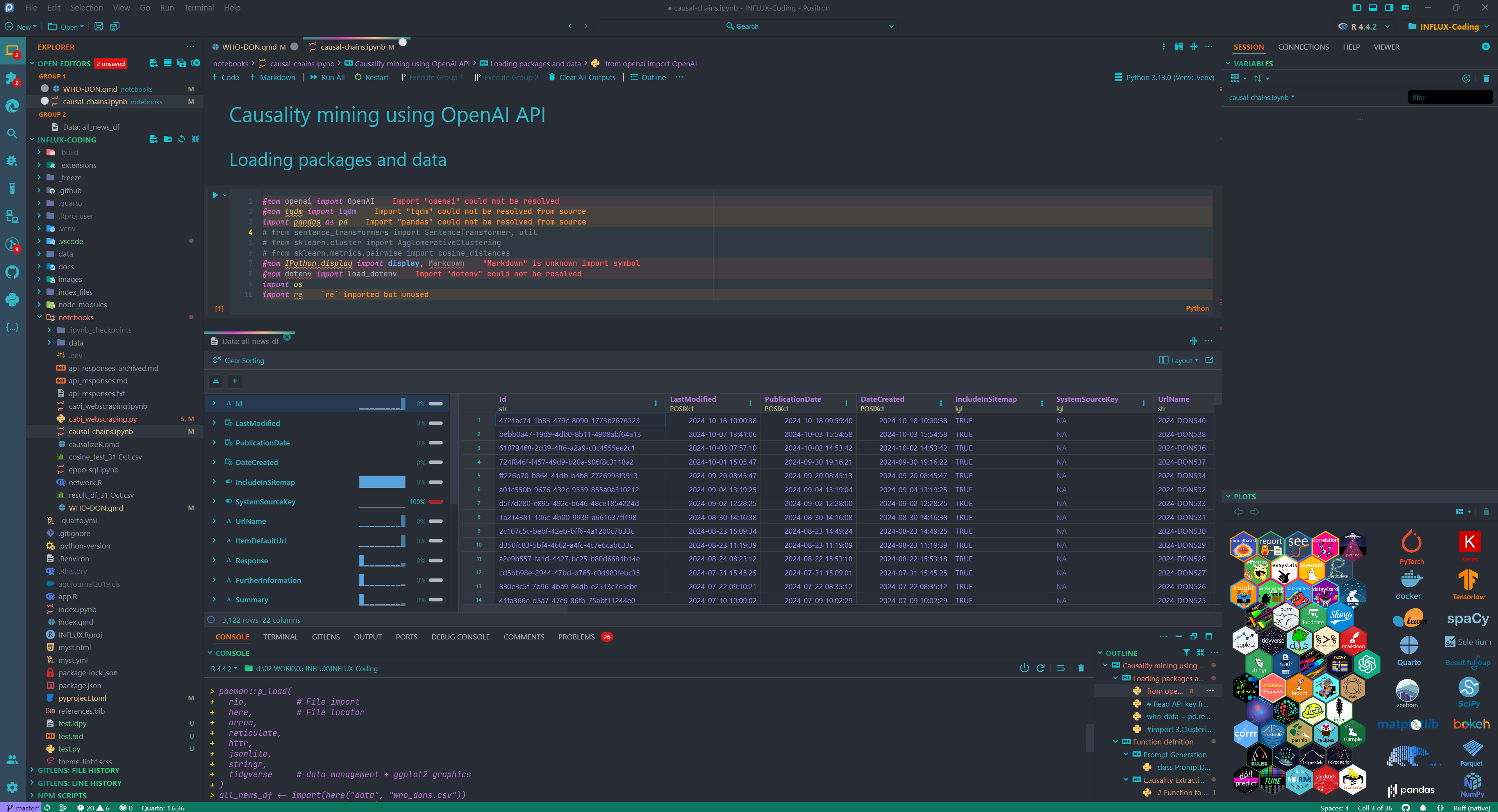Open causal-chains.ipynb session dropdown in Variables
This screenshot has height=812, width=1498.
pyautogui.click(x=1261, y=97)
